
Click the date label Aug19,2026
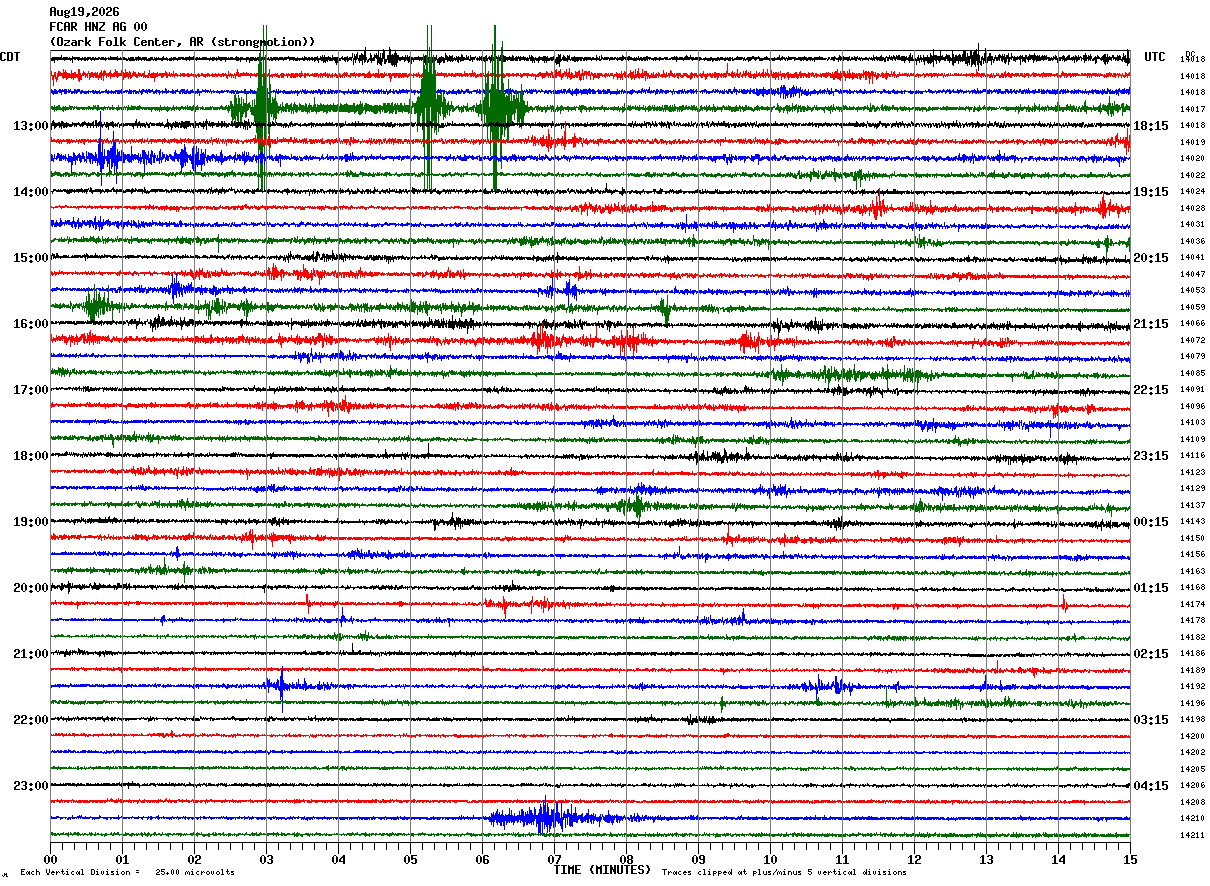click(x=84, y=12)
